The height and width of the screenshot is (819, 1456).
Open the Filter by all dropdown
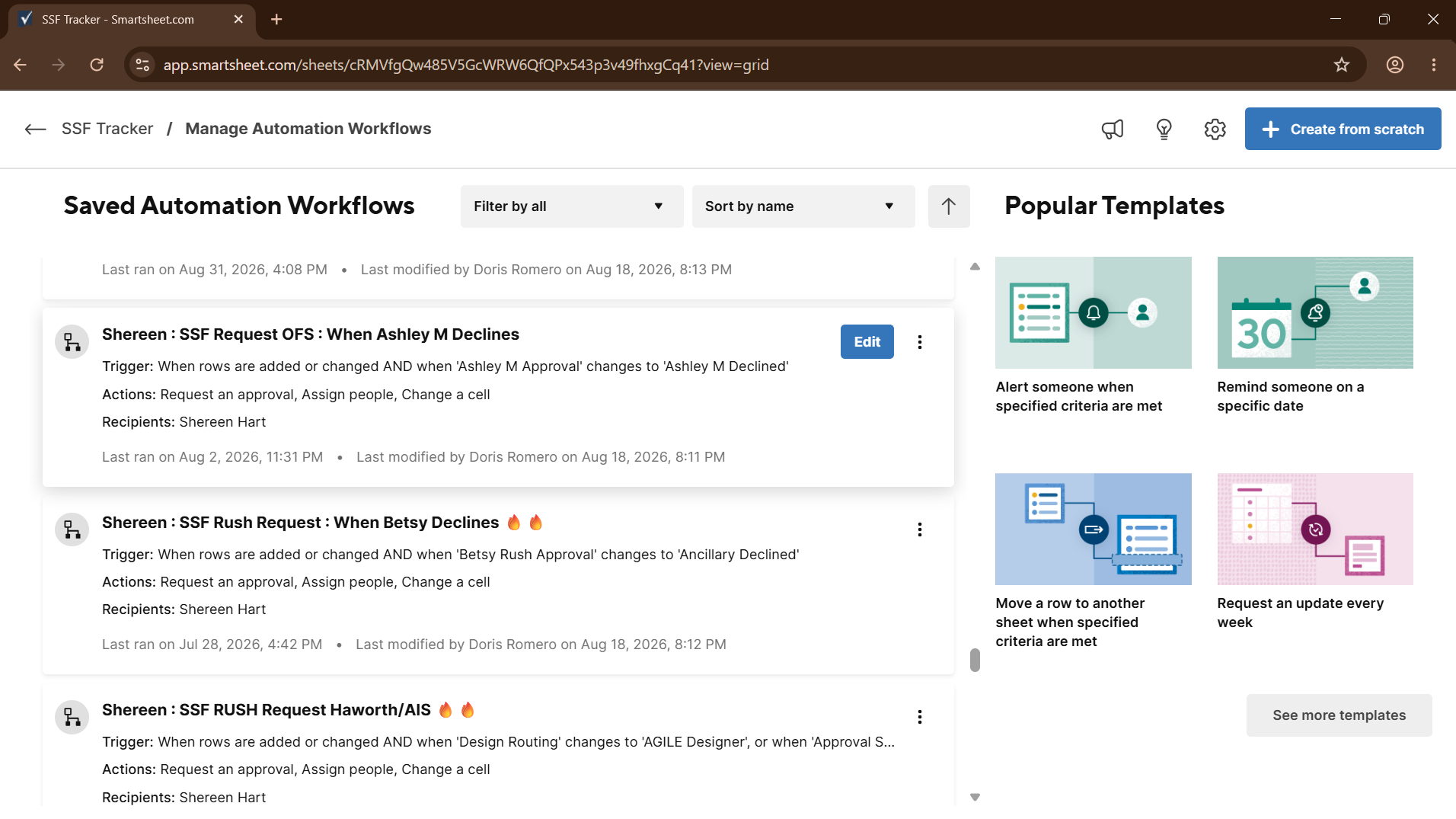pyautogui.click(x=571, y=206)
